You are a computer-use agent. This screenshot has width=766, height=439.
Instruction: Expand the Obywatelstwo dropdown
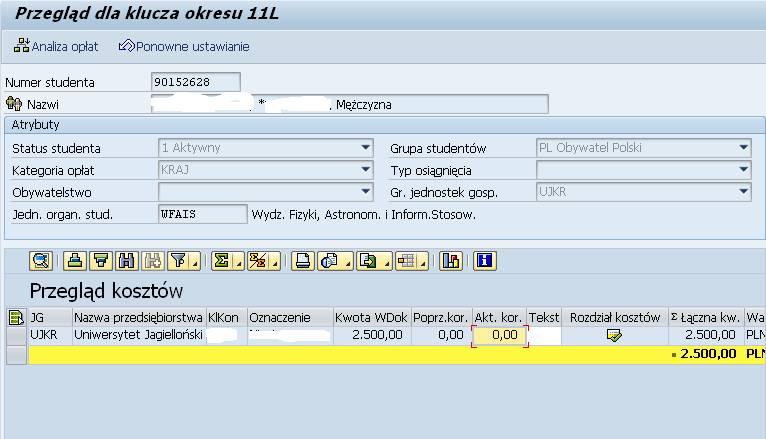(x=365, y=192)
